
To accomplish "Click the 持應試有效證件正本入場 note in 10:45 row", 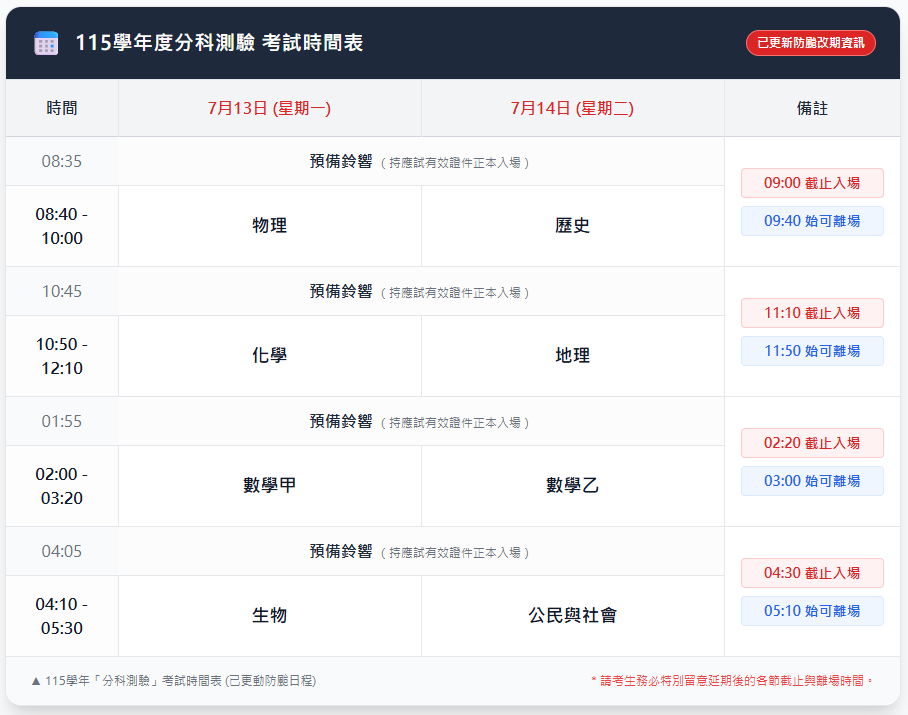I will [455, 293].
